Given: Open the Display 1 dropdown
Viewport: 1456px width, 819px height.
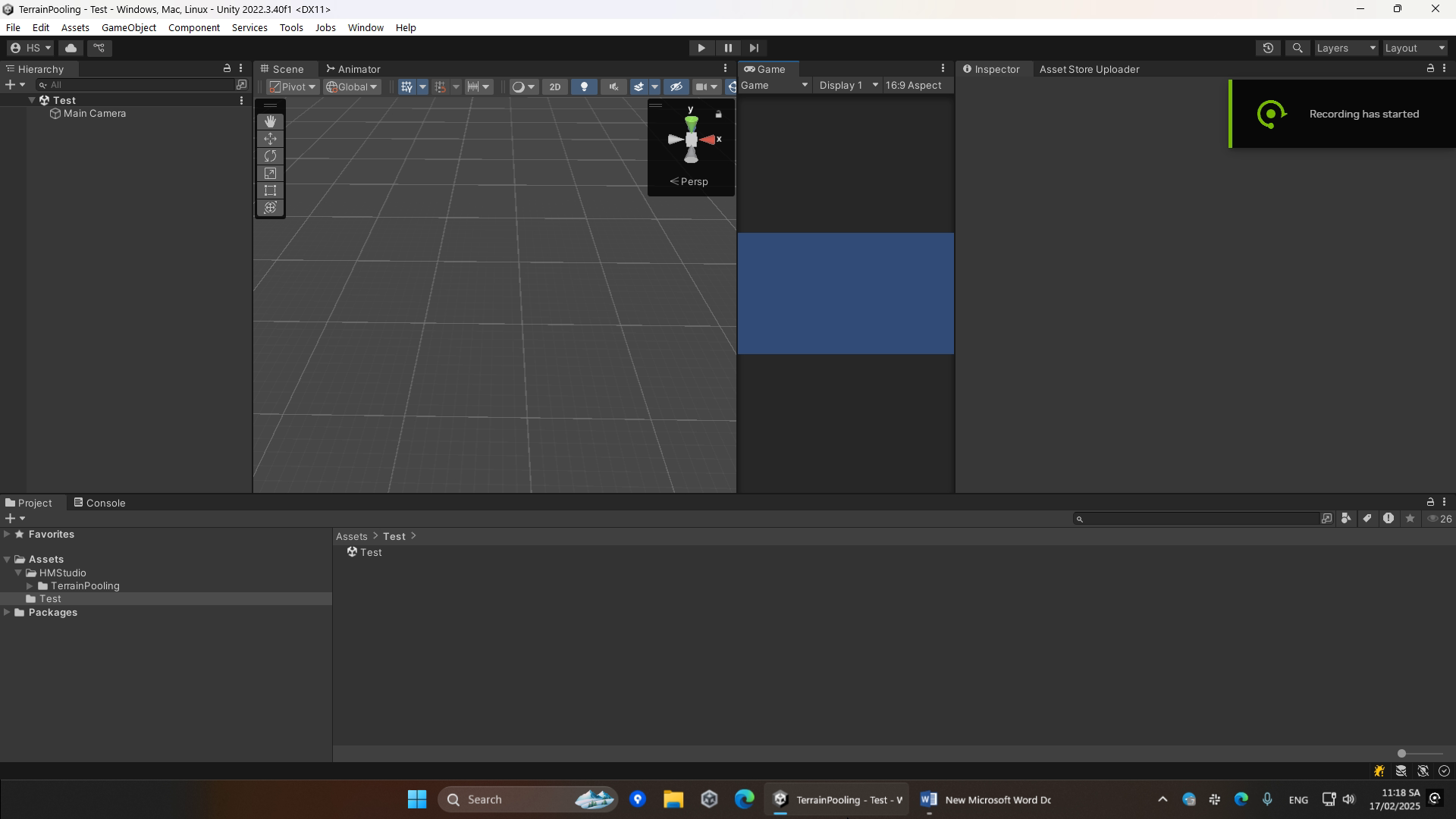Looking at the screenshot, I should click(848, 85).
